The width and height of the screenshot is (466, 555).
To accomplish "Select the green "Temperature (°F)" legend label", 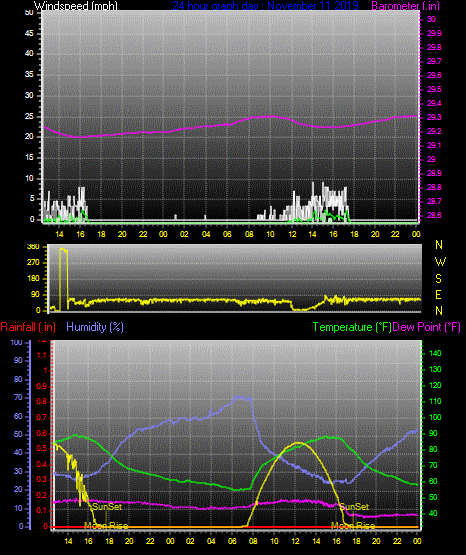I will click(x=352, y=327).
